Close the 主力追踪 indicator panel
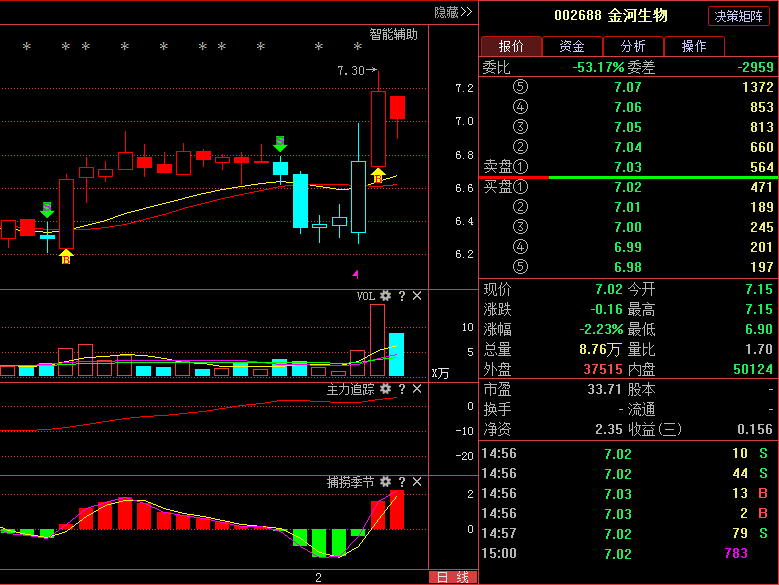The image size is (779, 585). pos(417,389)
